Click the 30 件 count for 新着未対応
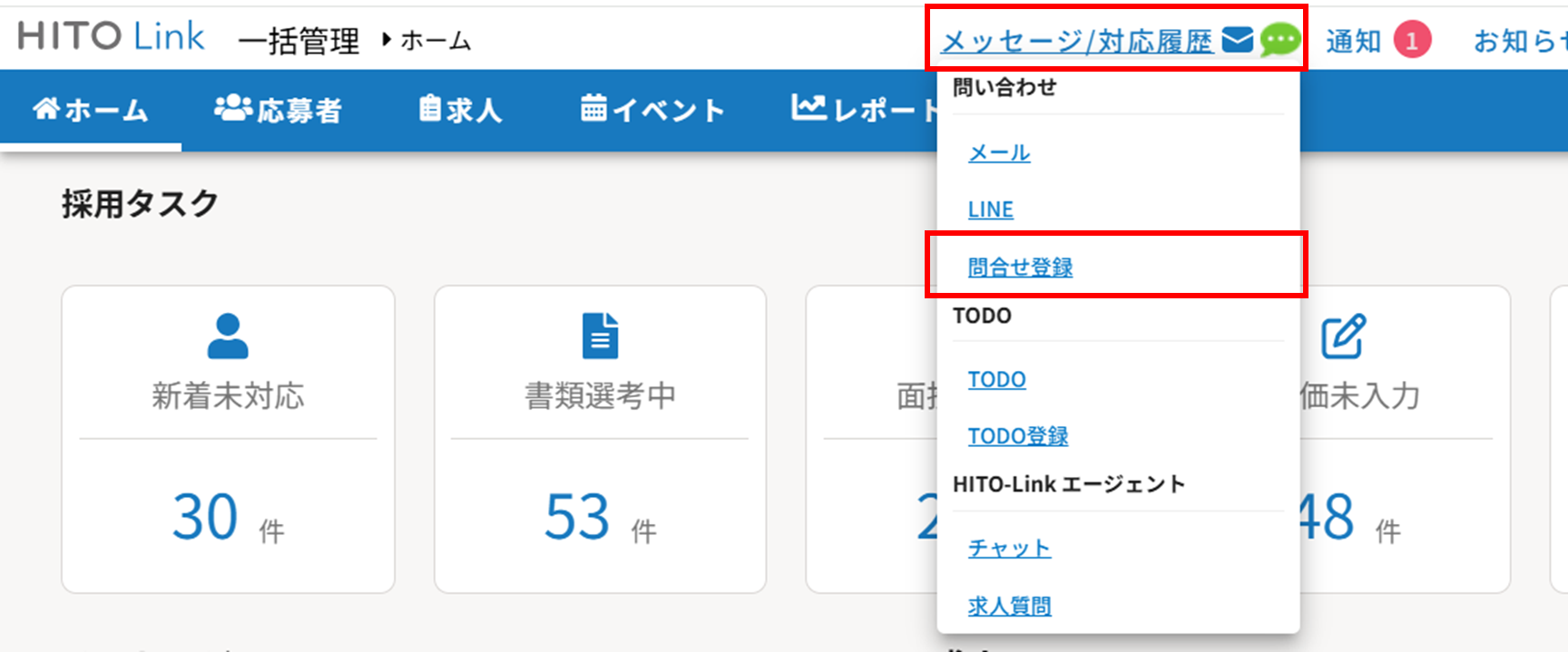 (205, 518)
